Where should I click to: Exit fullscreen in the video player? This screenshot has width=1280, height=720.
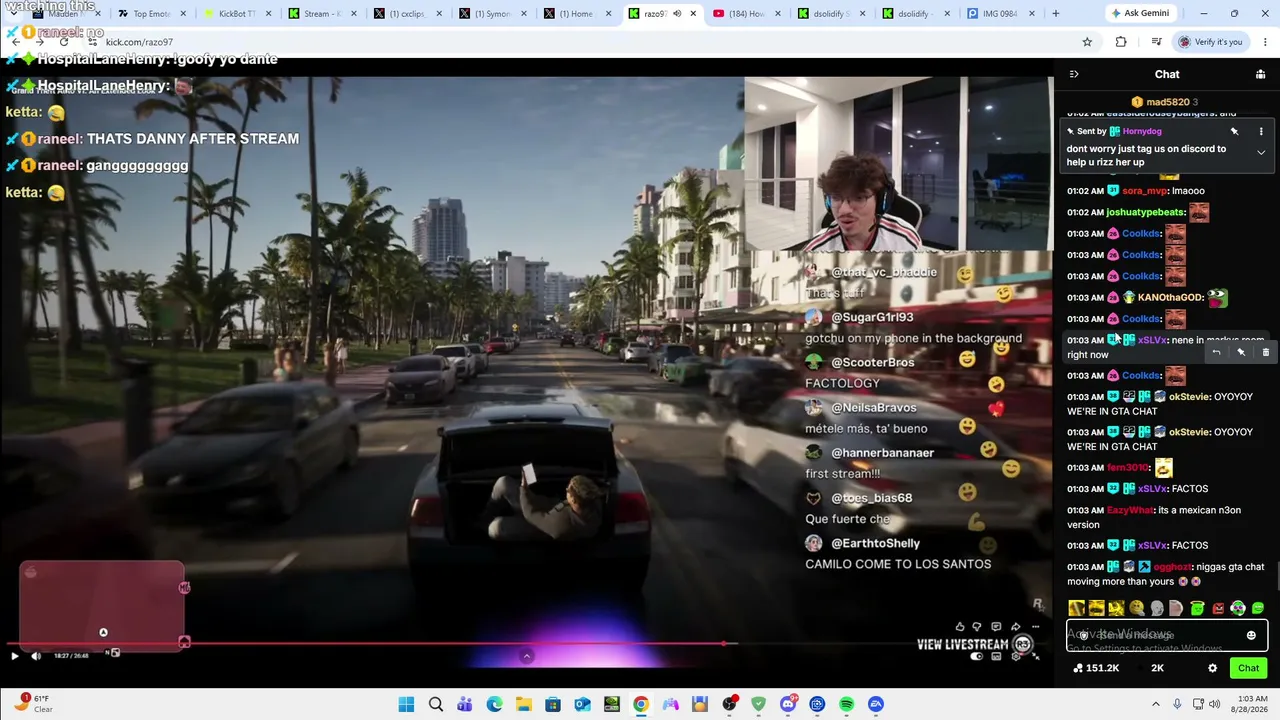pos(1035,656)
